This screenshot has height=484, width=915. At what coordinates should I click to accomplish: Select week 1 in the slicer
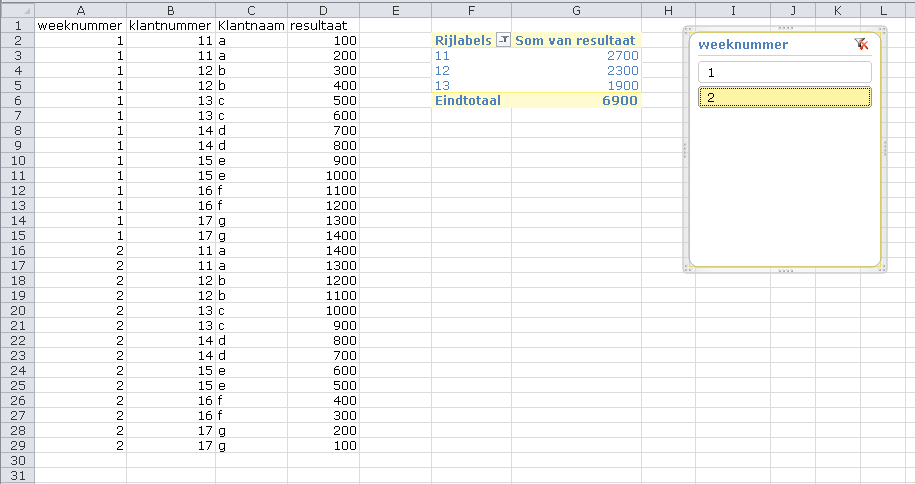[x=785, y=72]
